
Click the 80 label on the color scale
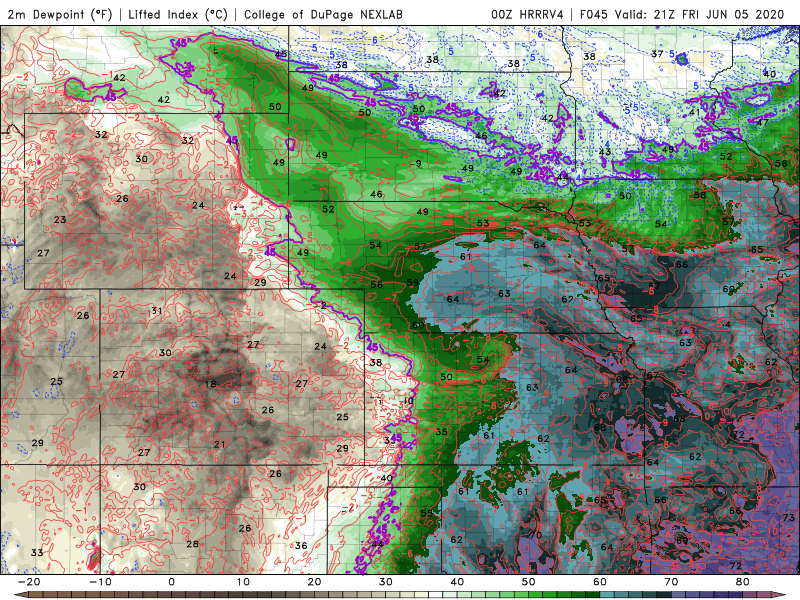pyautogui.click(x=743, y=582)
